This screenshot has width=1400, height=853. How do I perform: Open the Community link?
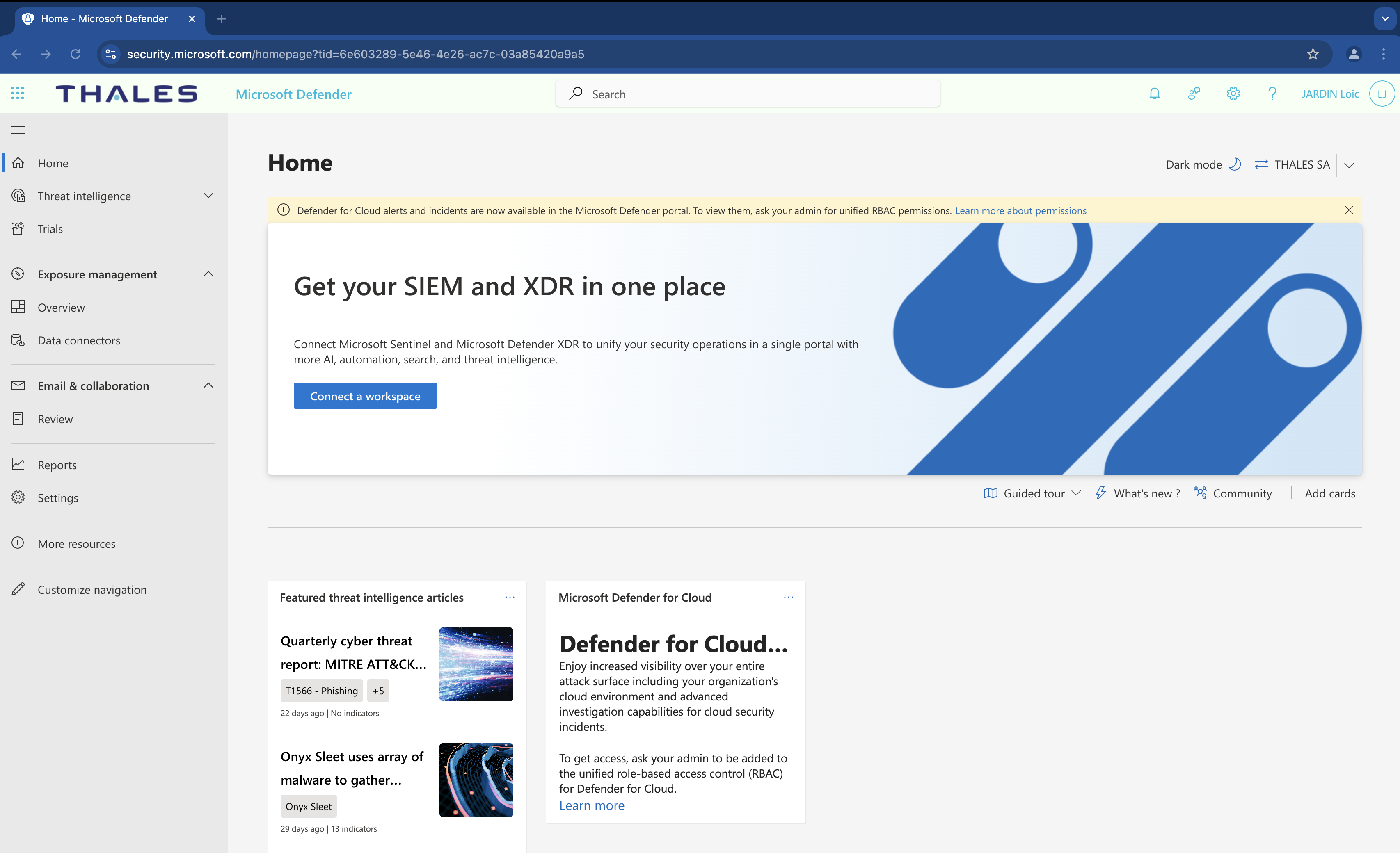pyautogui.click(x=1233, y=493)
